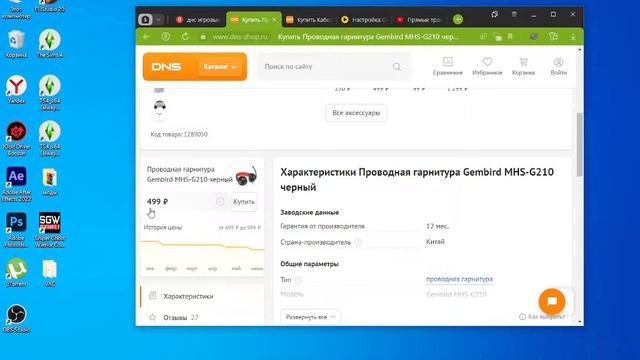
Task: Click info icon next to Тип
Action: 298,280
